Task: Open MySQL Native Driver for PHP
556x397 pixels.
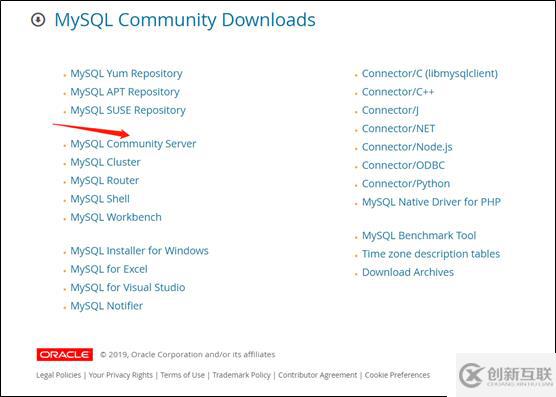Action: click(x=431, y=202)
